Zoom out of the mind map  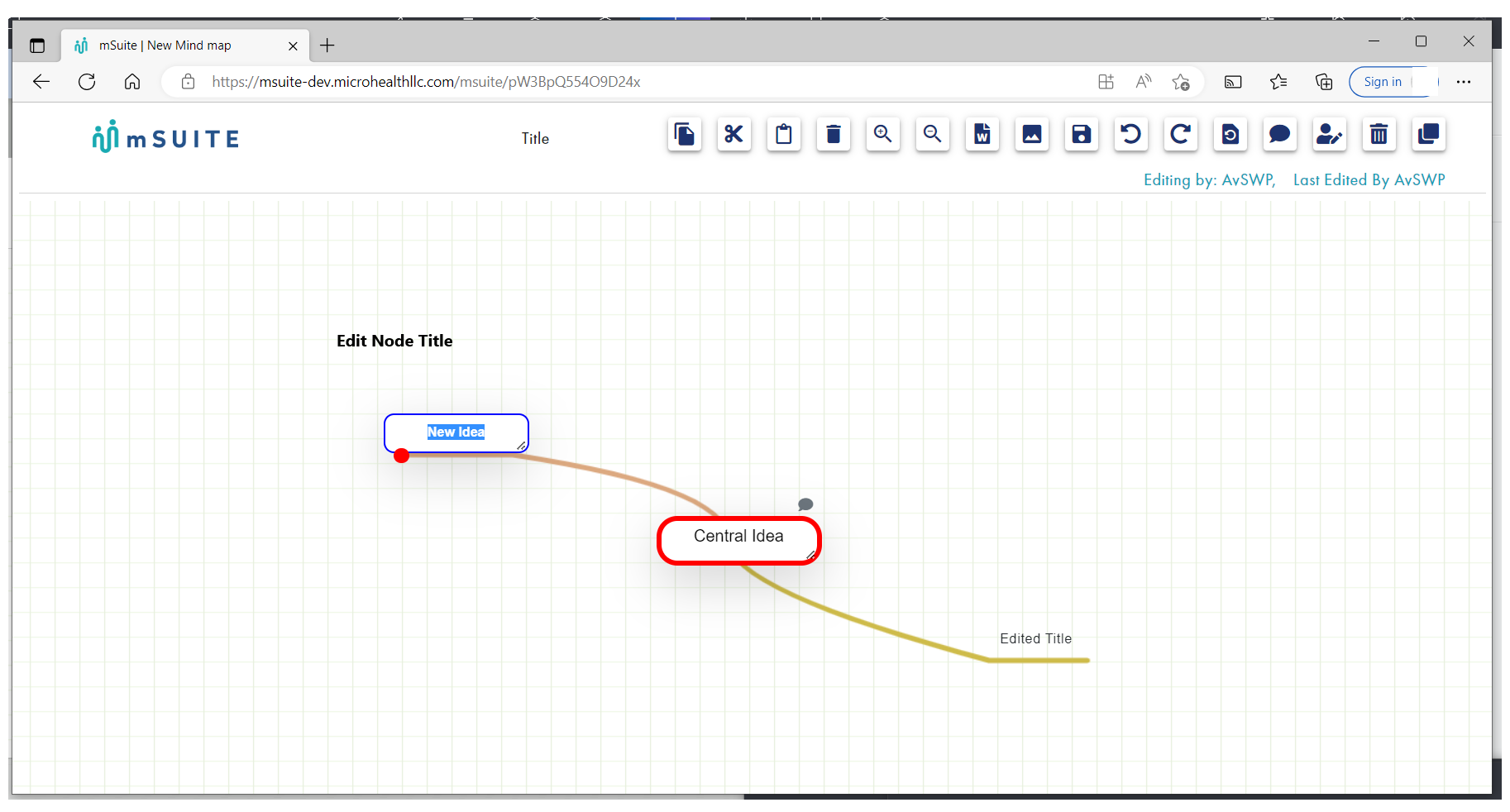[933, 135]
